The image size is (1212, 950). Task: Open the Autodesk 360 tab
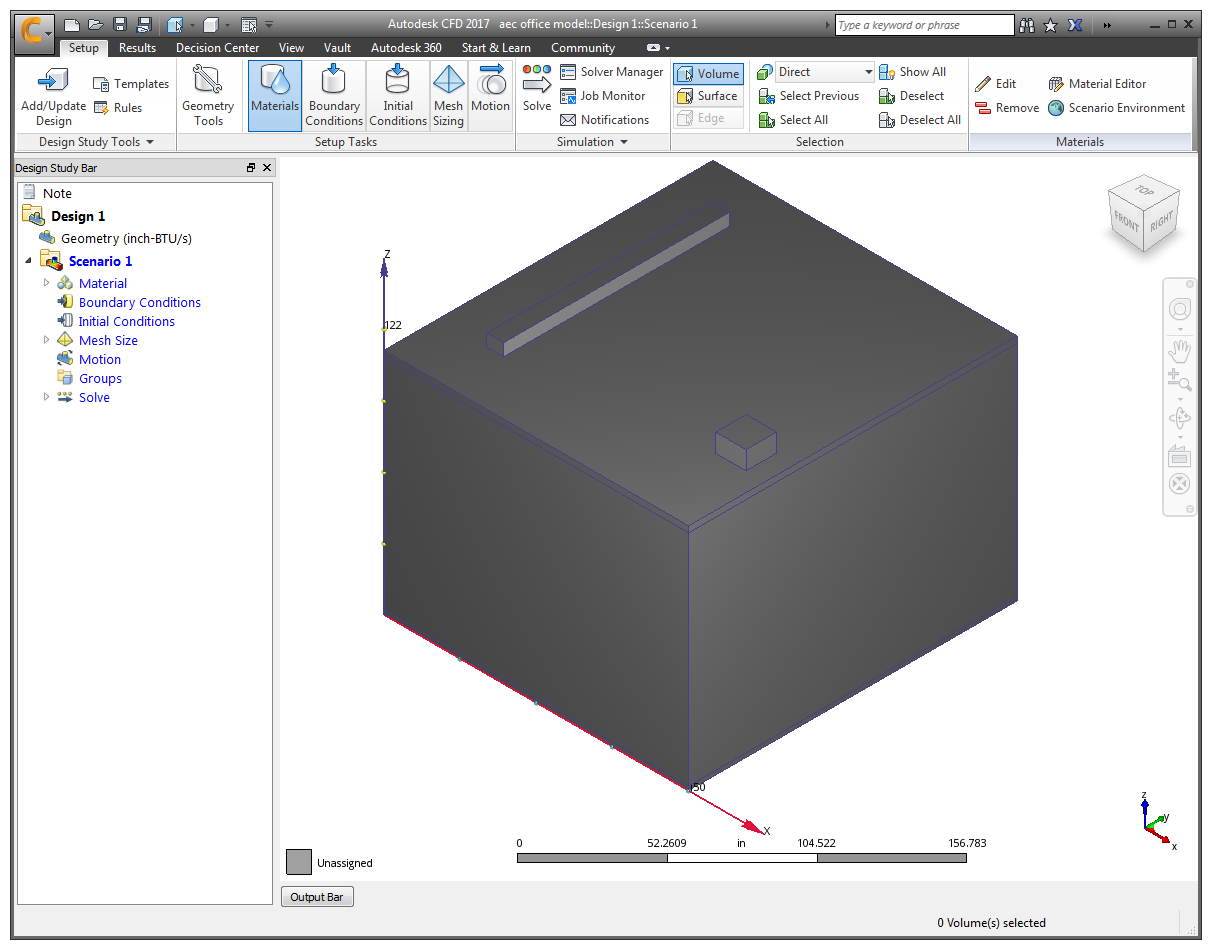(406, 48)
